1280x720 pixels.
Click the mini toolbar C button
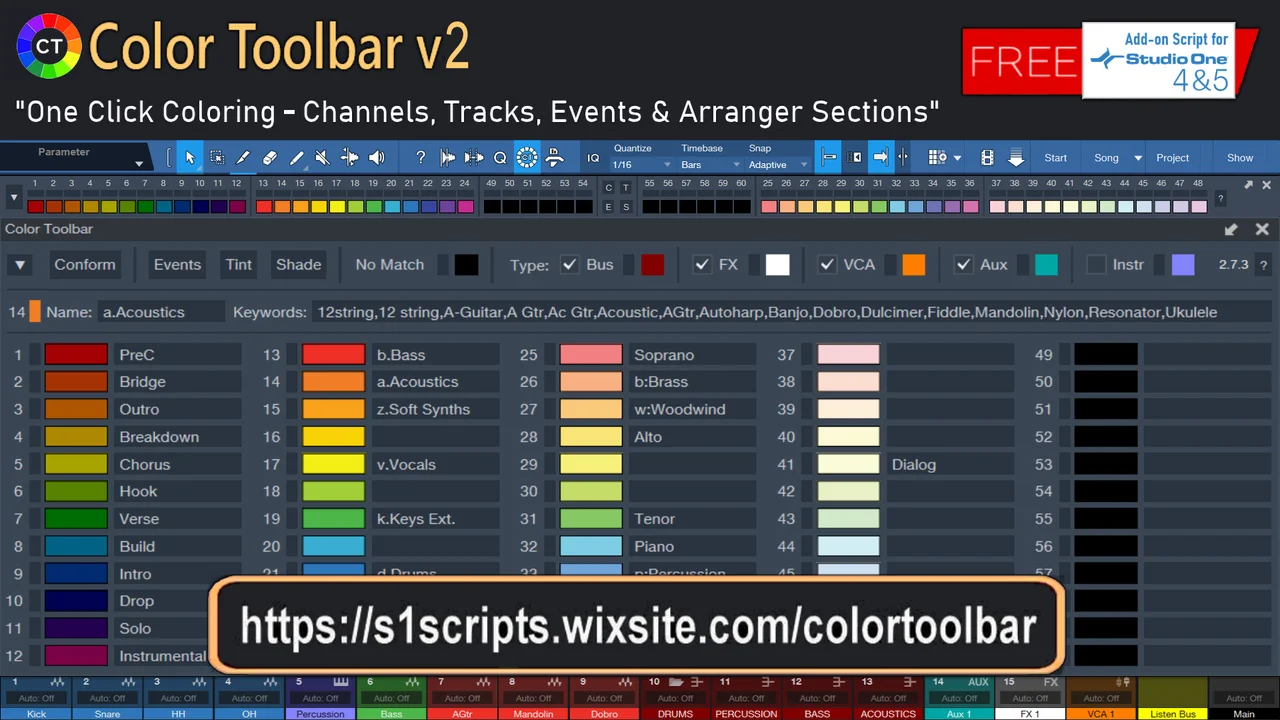pos(608,188)
